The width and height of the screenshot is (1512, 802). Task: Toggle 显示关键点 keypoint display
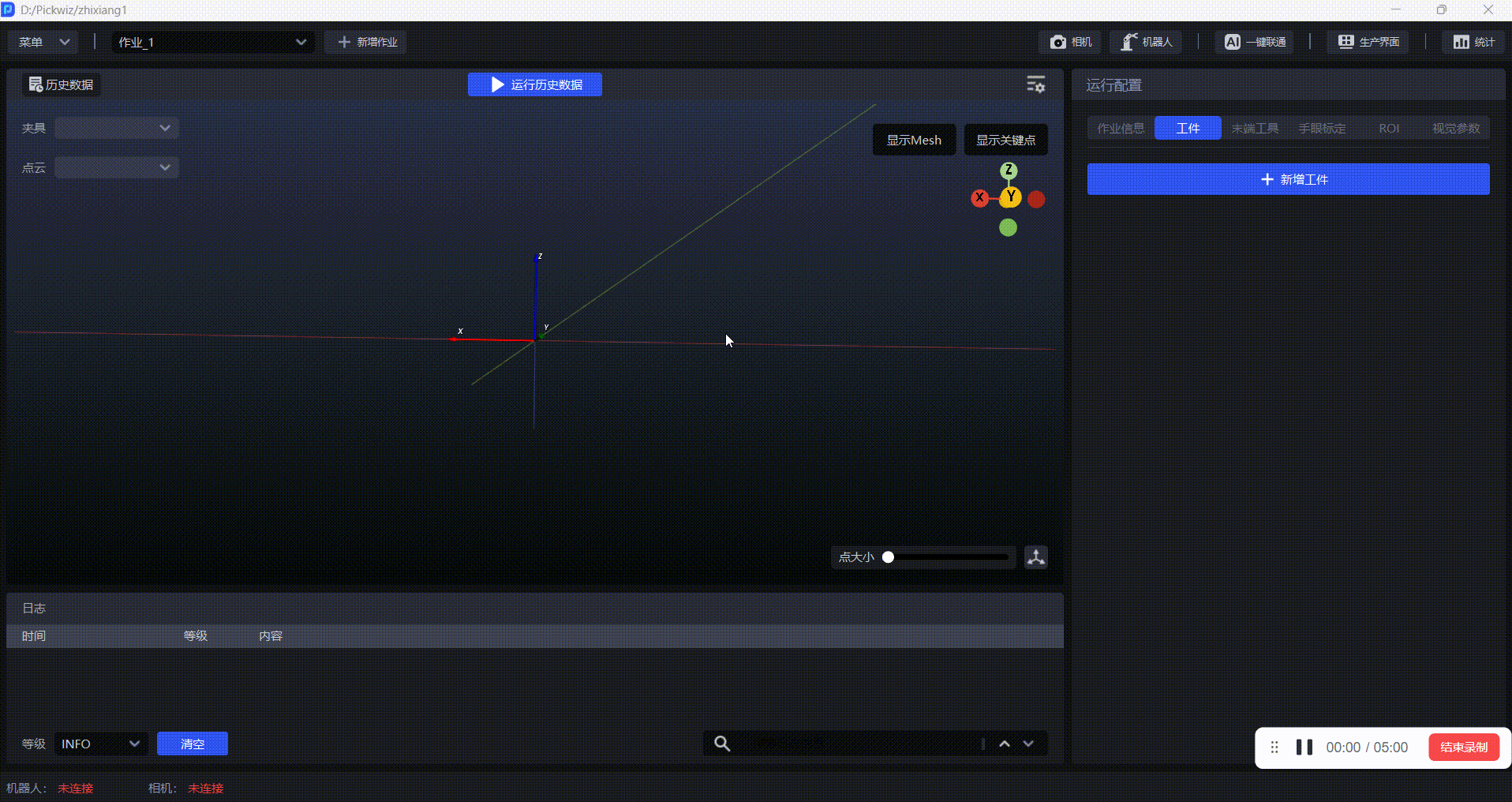tap(1005, 140)
